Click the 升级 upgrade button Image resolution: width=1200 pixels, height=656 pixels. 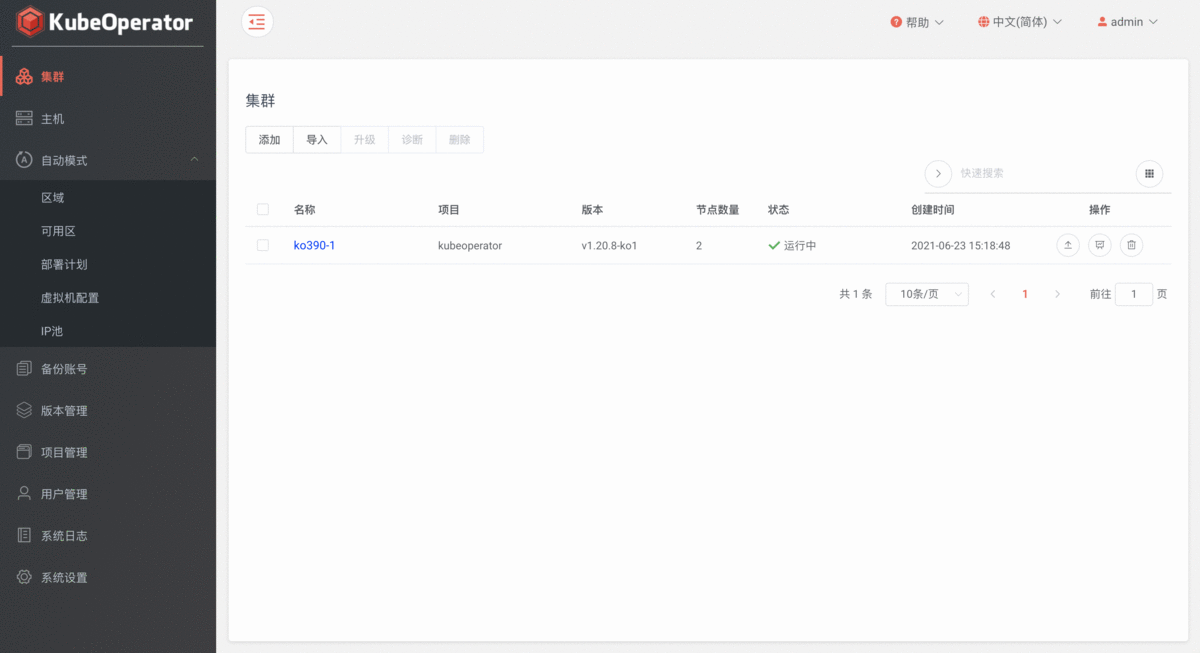pos(364,140)
